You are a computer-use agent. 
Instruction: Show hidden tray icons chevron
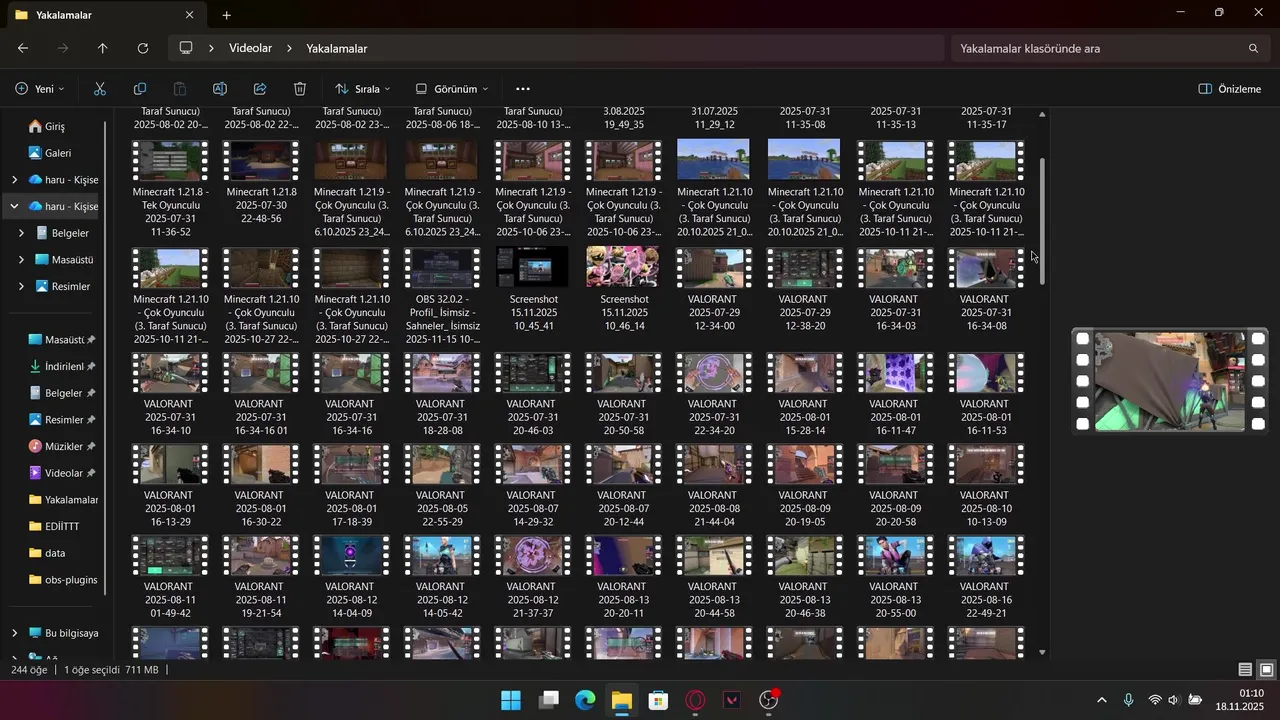coord(1102,700)
